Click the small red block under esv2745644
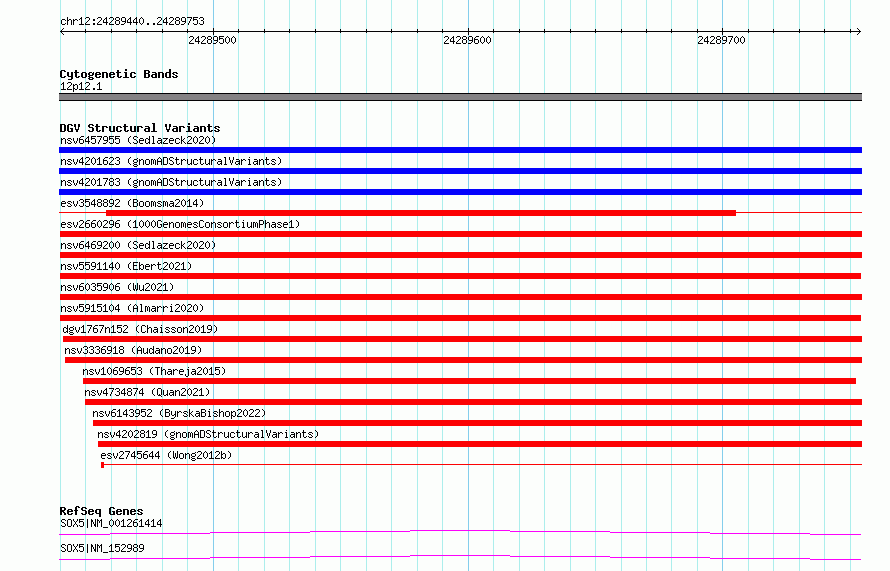The image size is (890, 571). coord(103,465)
